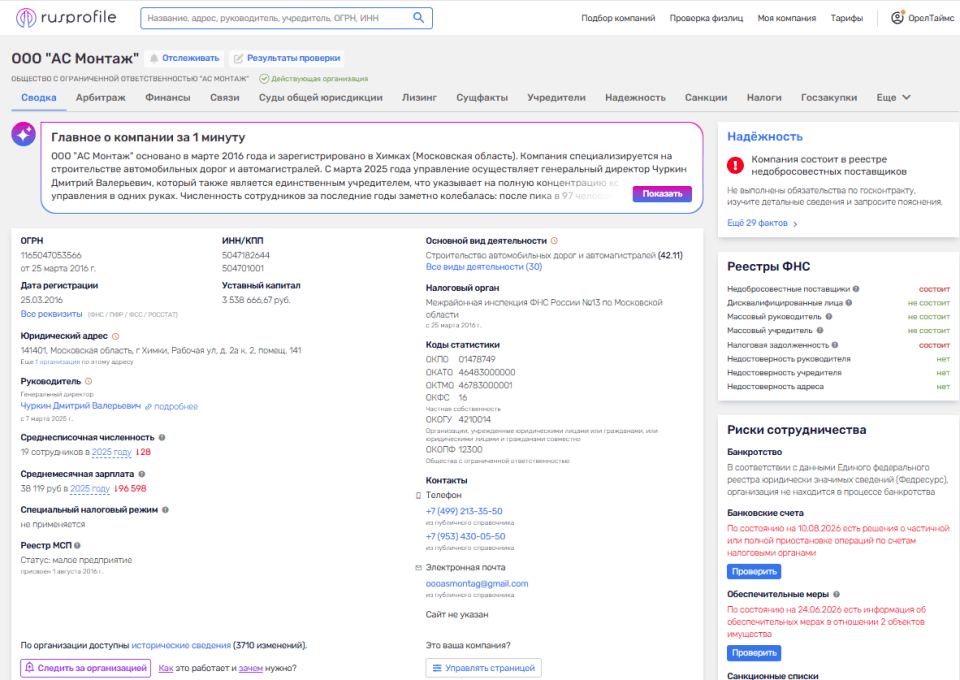Click info icon beside Налоговая задолженность

coord(834,345)
